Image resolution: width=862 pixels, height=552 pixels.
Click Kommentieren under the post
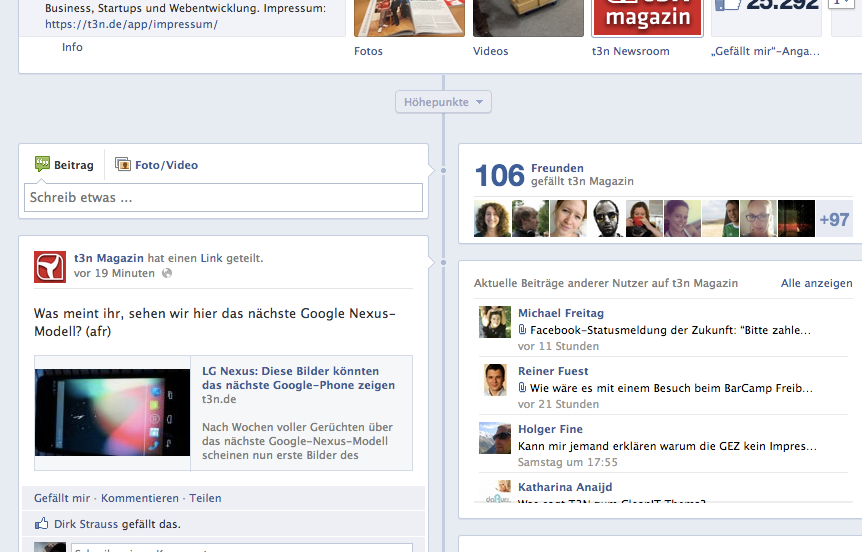point(140,498)
